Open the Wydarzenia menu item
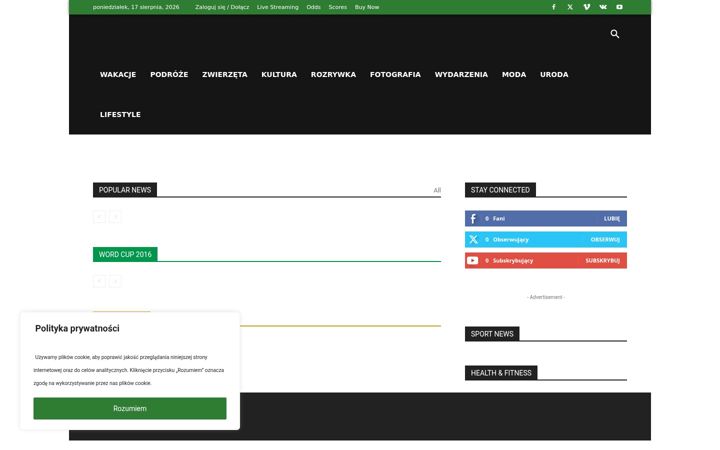720x450 pixels. click(461, 74)
